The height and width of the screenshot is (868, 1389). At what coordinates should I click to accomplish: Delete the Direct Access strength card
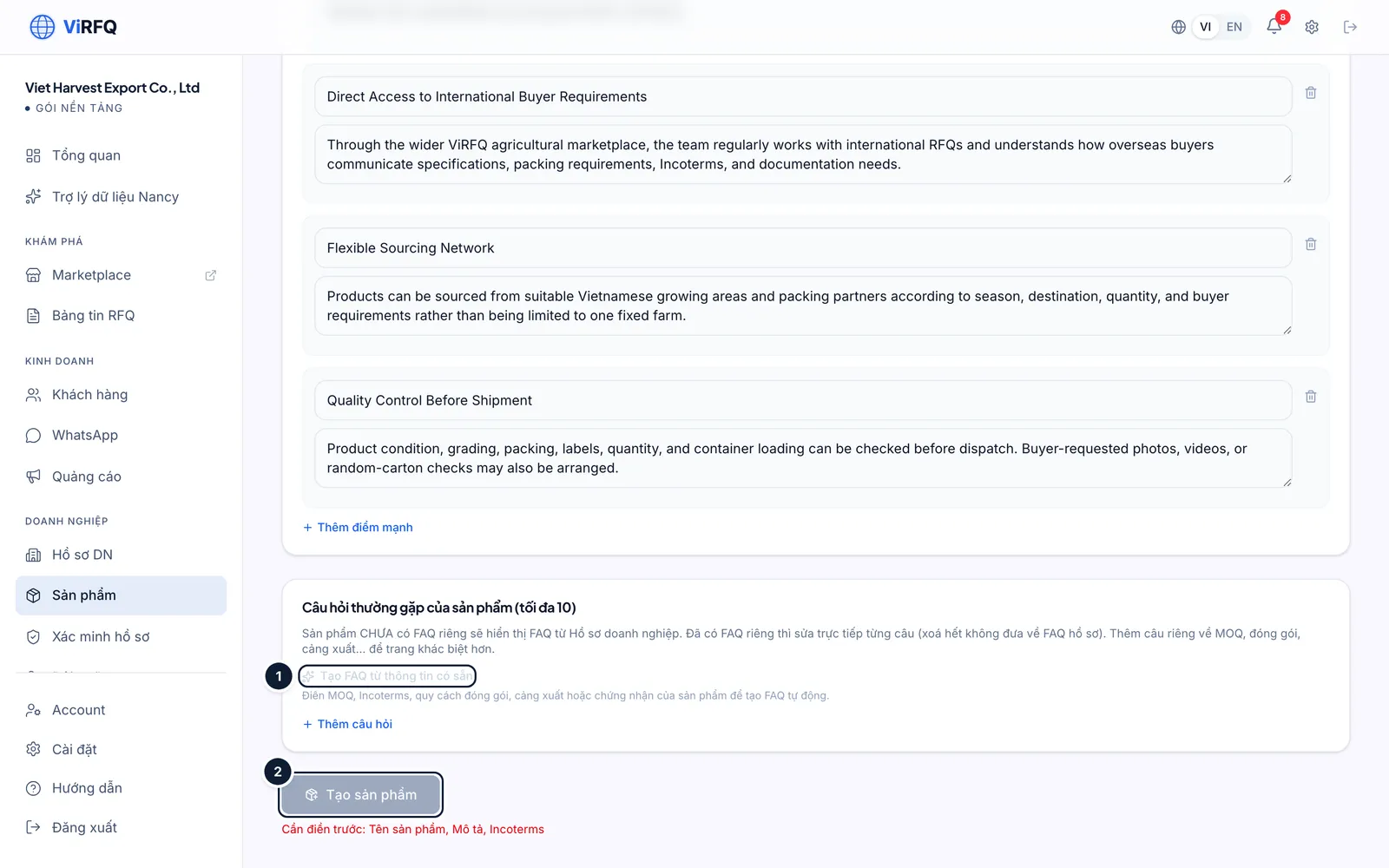click(x=1311, y=93)
